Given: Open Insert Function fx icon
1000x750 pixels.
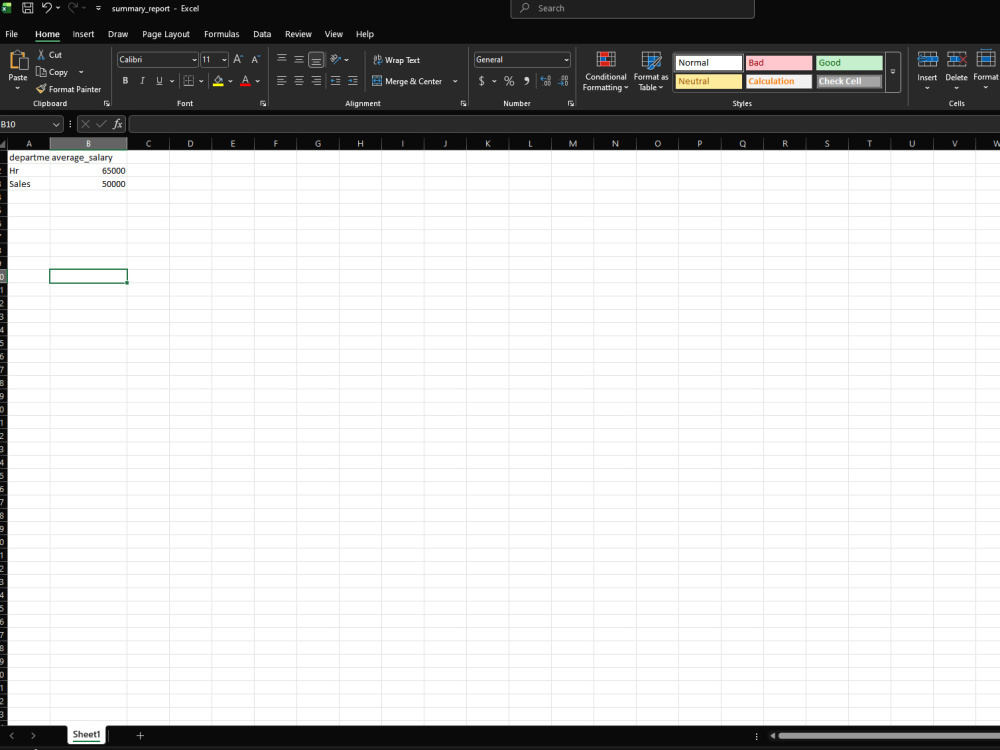Looking at the screenshot, I should point(117,124).
